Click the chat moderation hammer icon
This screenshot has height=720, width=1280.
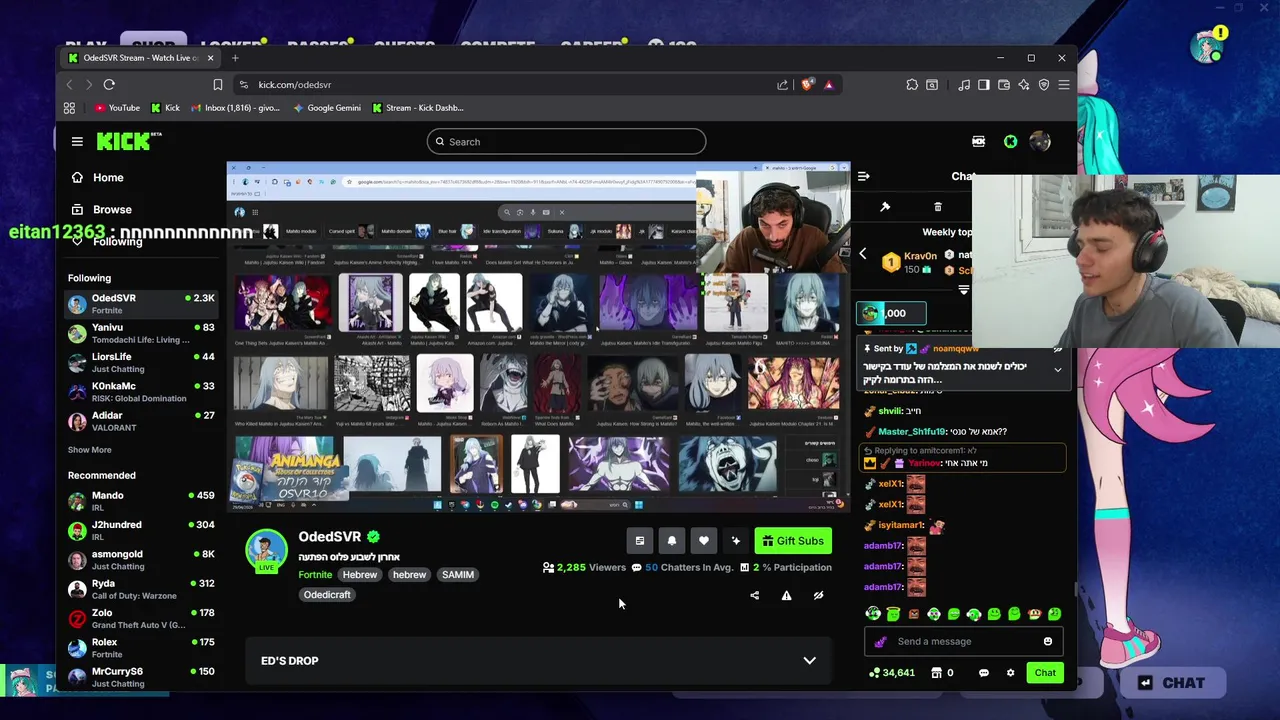885,206
